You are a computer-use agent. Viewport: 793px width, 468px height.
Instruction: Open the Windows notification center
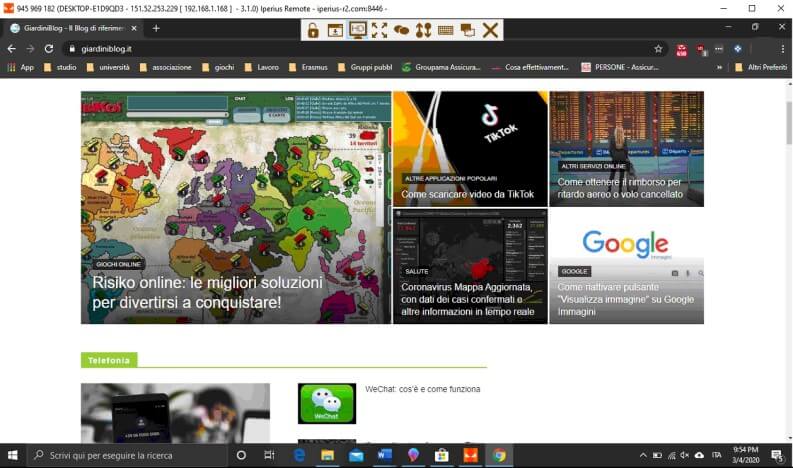(x=777, y=455)
